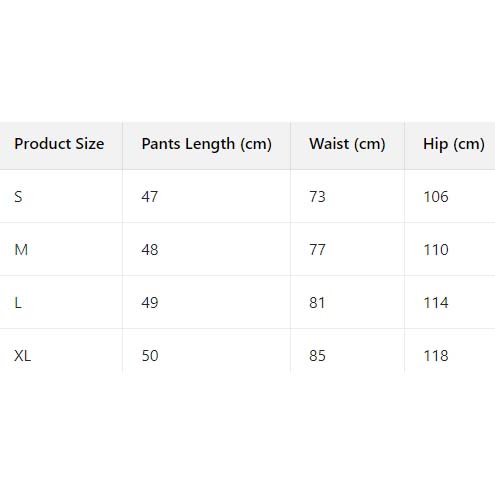Screen dimensions: 495x495
Task: Click pants length value 48
Action: [150, 250]
